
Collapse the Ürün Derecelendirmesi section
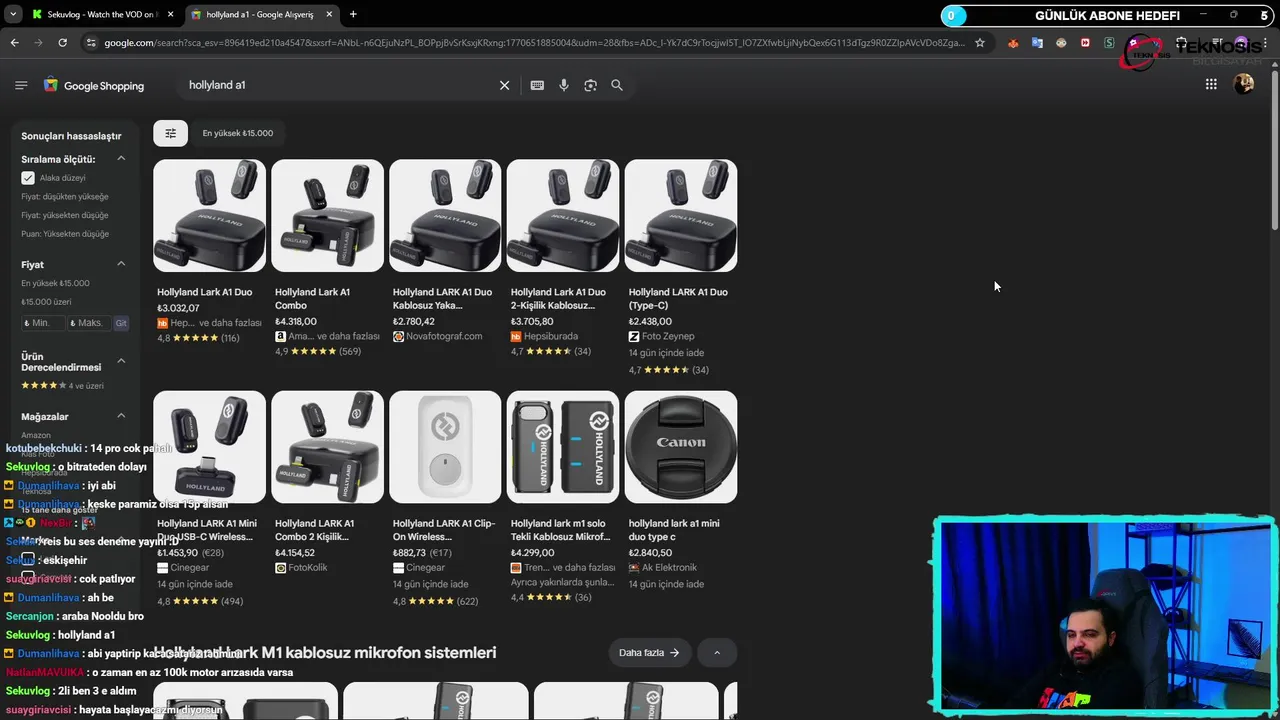pos(121,360)
